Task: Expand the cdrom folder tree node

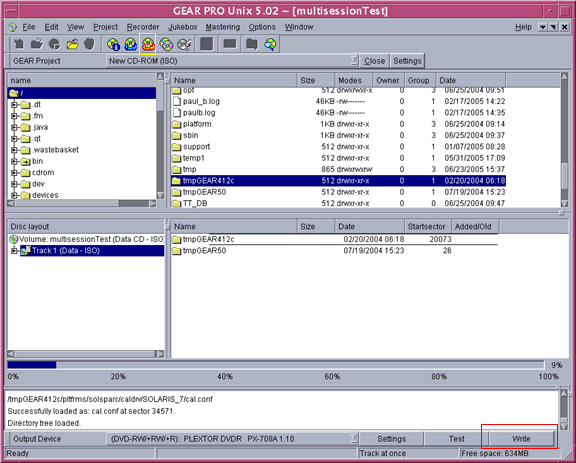Action: point(14,173)
